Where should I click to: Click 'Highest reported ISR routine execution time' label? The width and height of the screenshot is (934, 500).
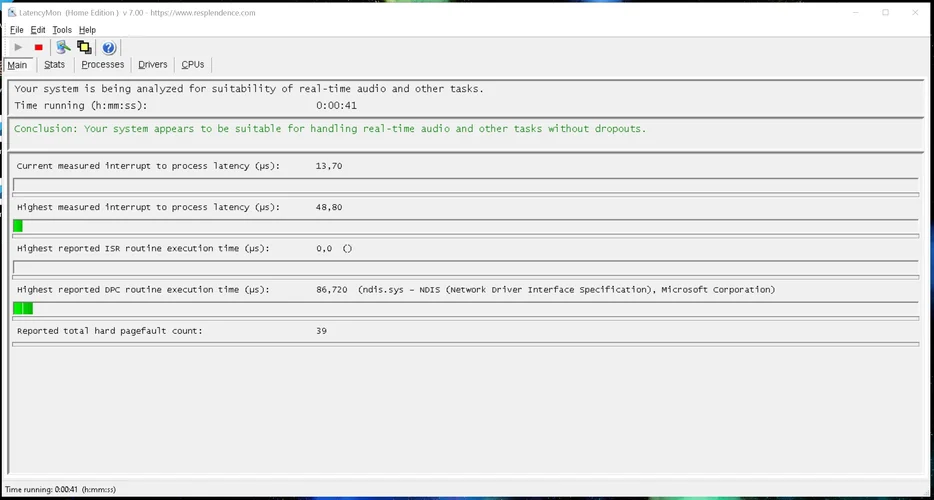coord(143,249)
